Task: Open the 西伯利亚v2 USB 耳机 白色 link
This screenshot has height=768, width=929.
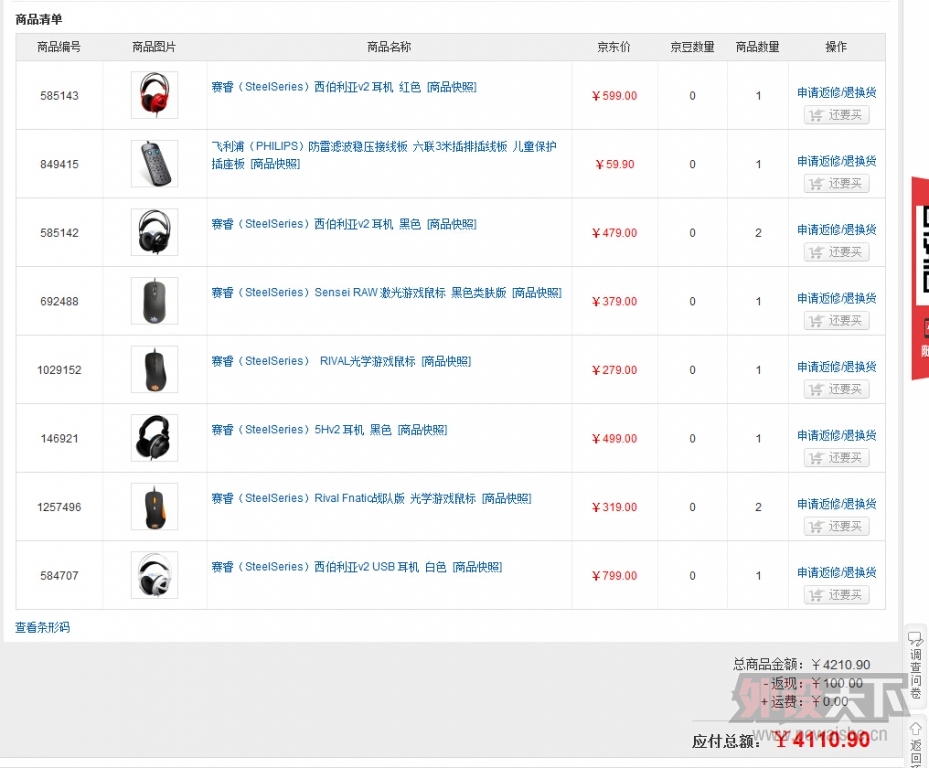Action: tap(329, 567)
